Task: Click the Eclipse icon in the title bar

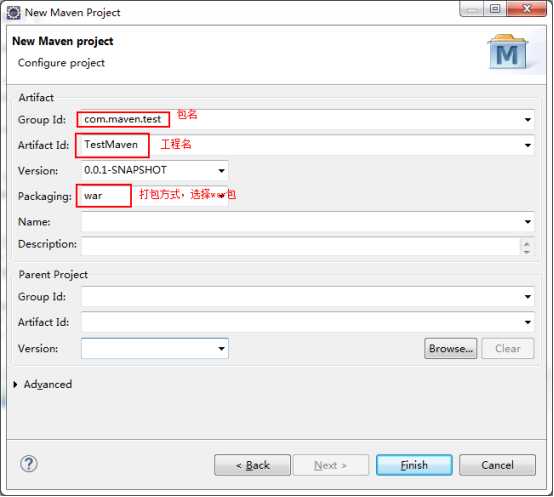Action: [x=14, y=13]
